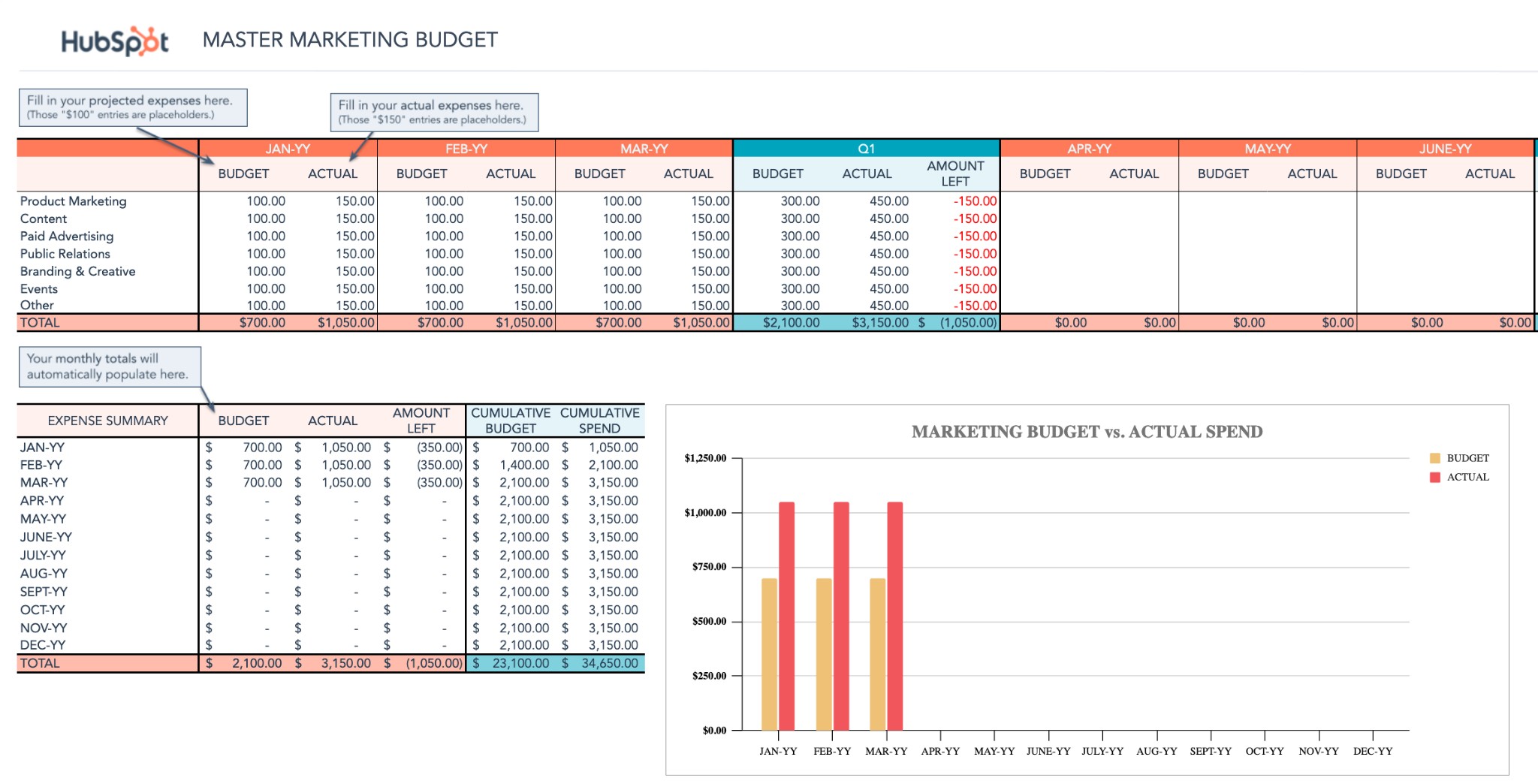Click the Product Marketing row label
1538x784 pixels.
click(x=73, y=201)
